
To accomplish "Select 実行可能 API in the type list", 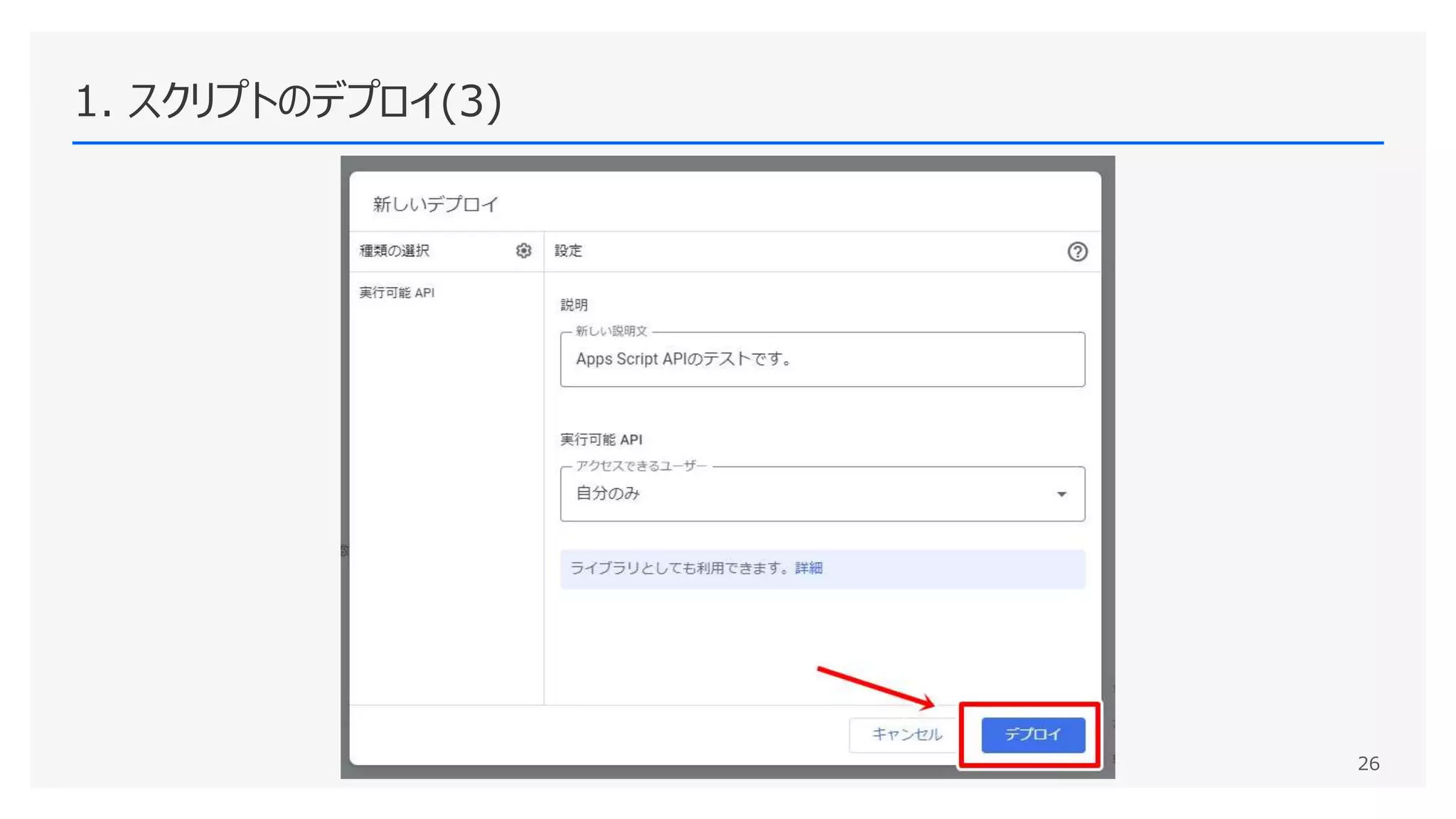I will (x=397, y=293).
